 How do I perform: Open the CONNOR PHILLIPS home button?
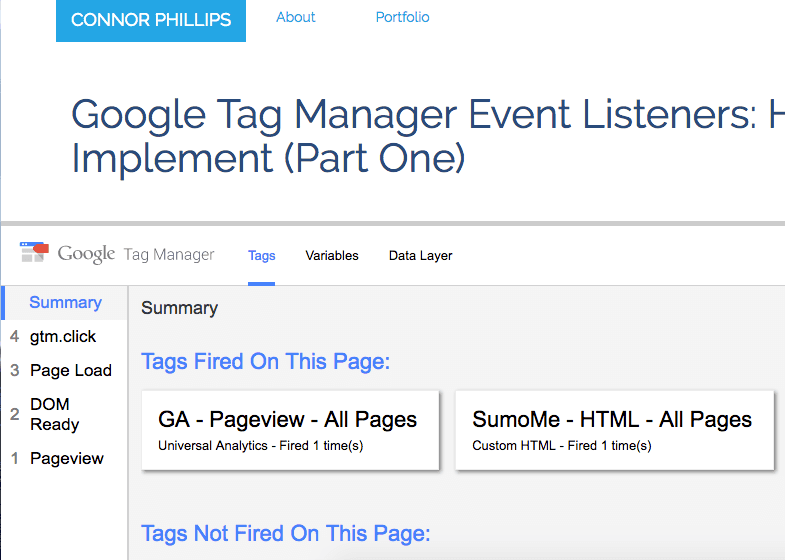[151, 21]
